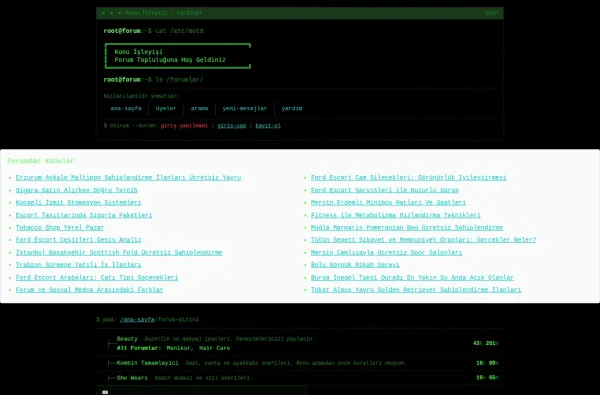Open the Ford Escort Arabaları Çatı Tipi topic
600x395 pixels.
pyautogui.click(x=97, y=277)
